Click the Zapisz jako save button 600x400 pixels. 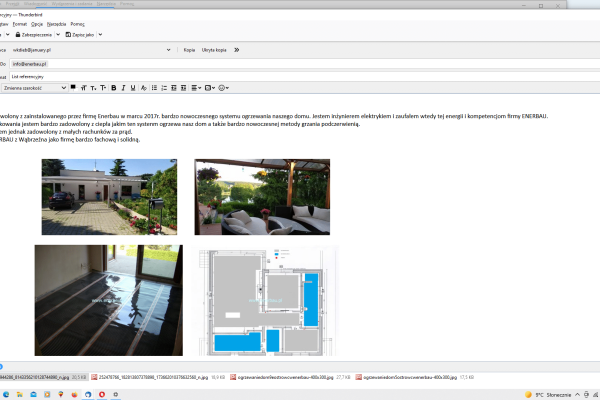pyautogui.click(x=80, y=35)
